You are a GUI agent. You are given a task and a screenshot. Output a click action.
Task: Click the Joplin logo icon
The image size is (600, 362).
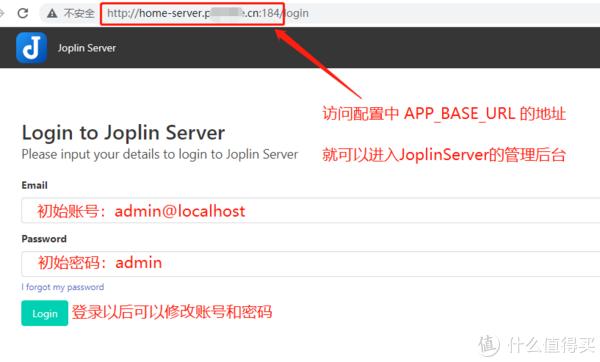point(31,47)
